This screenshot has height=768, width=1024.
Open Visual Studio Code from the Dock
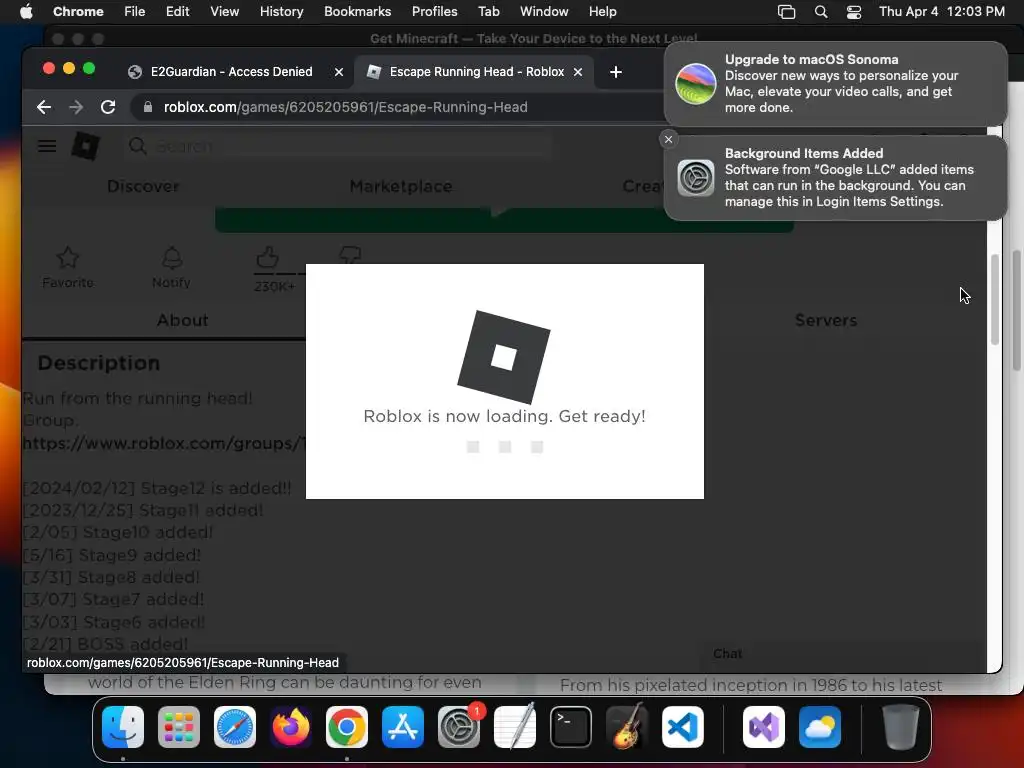pos(682,727)
